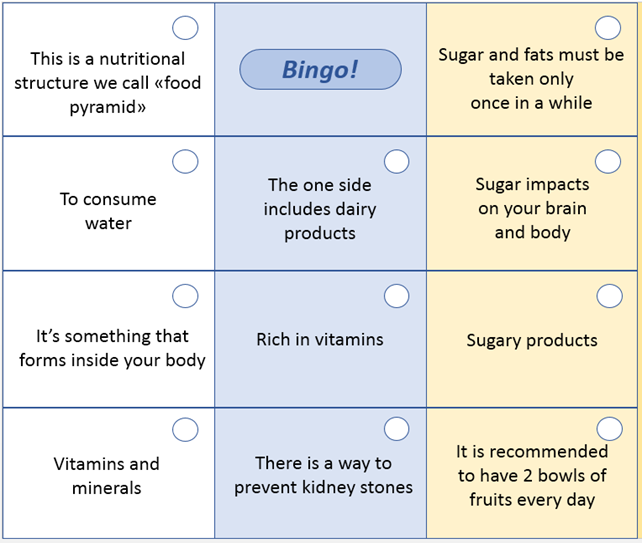Screen dimensions: 643x544
Task: Select circle in 'Rich in vitamins' cell
Action: (x=397, y=295)
